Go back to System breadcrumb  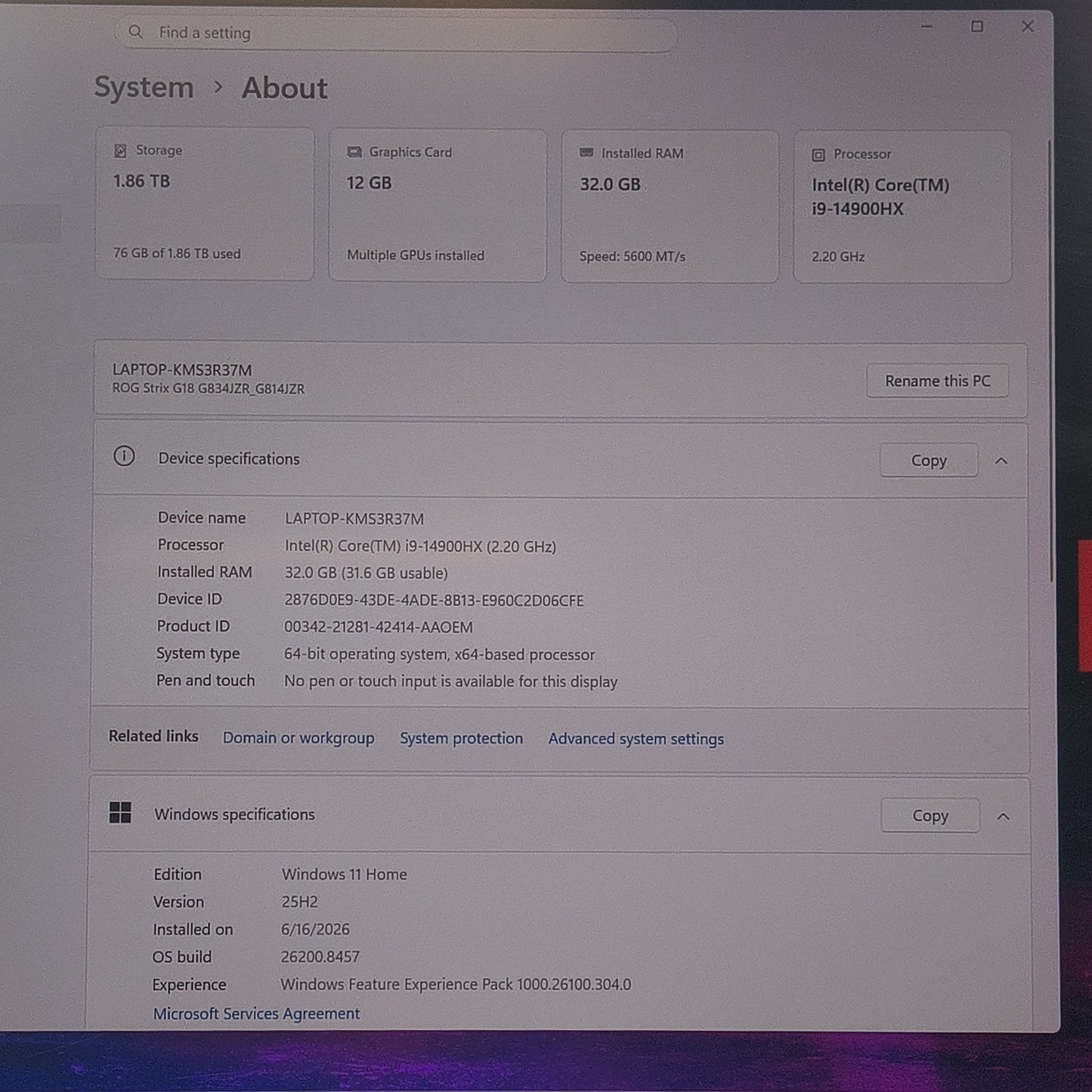click(x=144, y=88)
